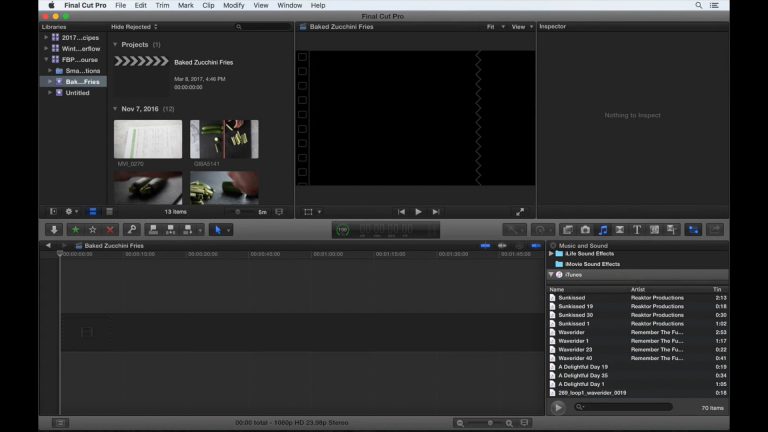This screenshot has width=768, height=432.
Task: Click the Import Media down-arrow button
Action: [x=54, y=230]
